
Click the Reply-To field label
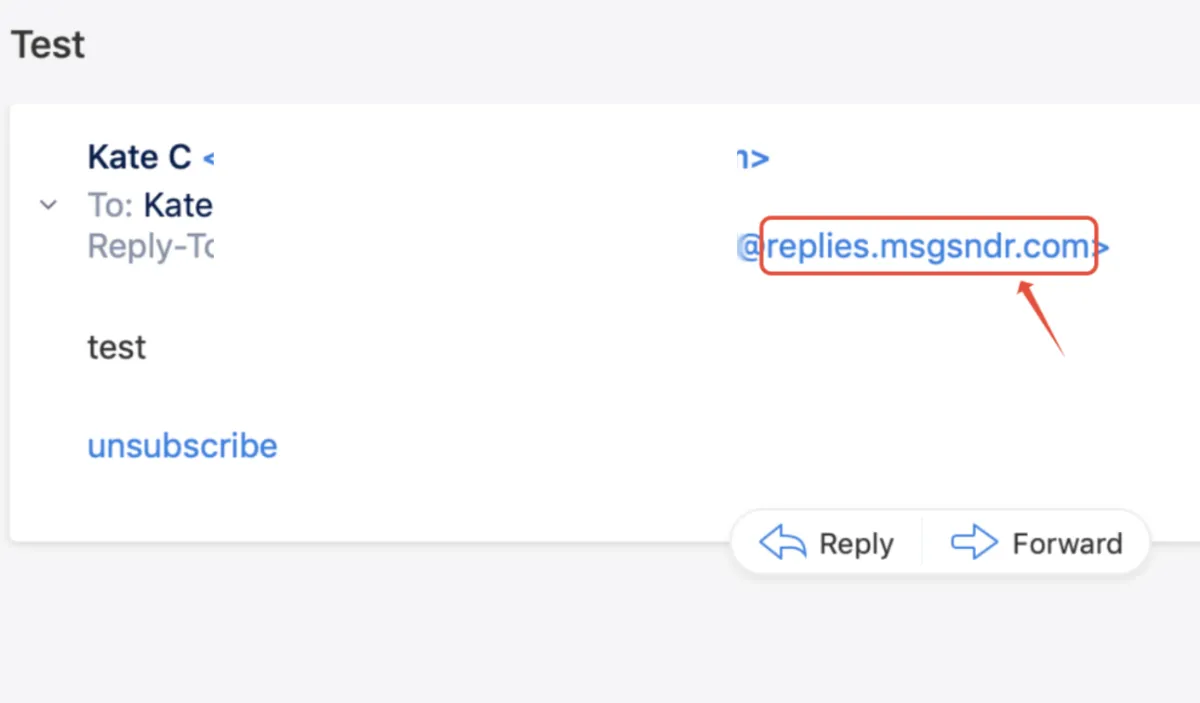click(150, 246)
